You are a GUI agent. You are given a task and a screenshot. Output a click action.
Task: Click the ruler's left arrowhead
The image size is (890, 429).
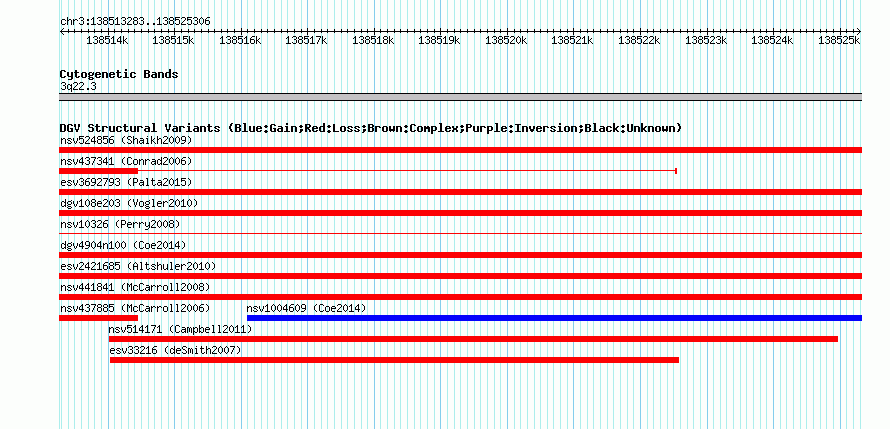pos(62,31)
